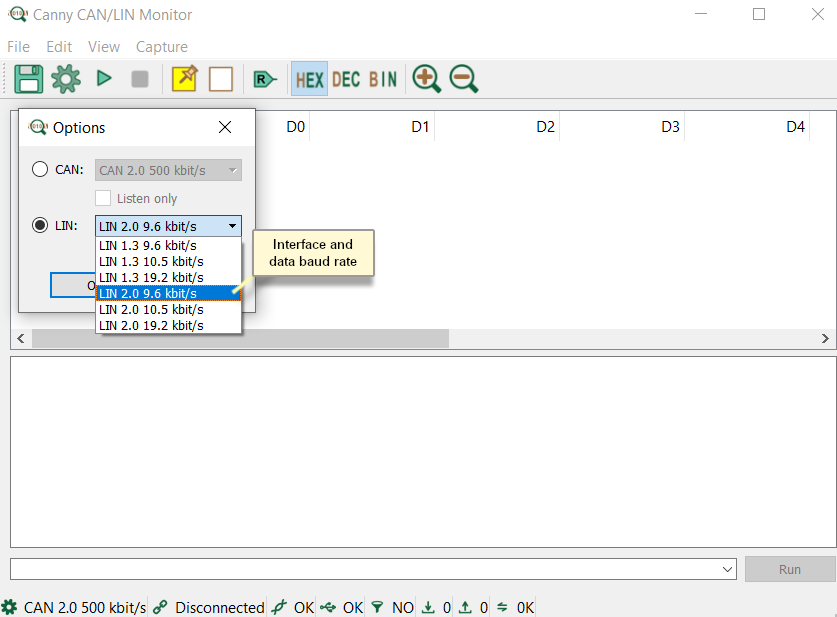Viewport: 837px width, 617px height.
Task: Switch display format to DEC
Action: coord(346,80)
